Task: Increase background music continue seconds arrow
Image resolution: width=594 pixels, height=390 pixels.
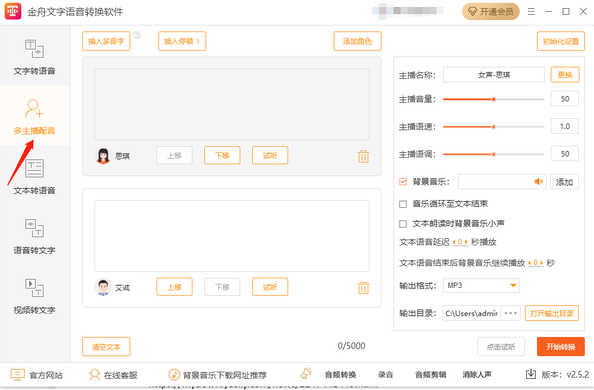Action: tap(541, 263)
